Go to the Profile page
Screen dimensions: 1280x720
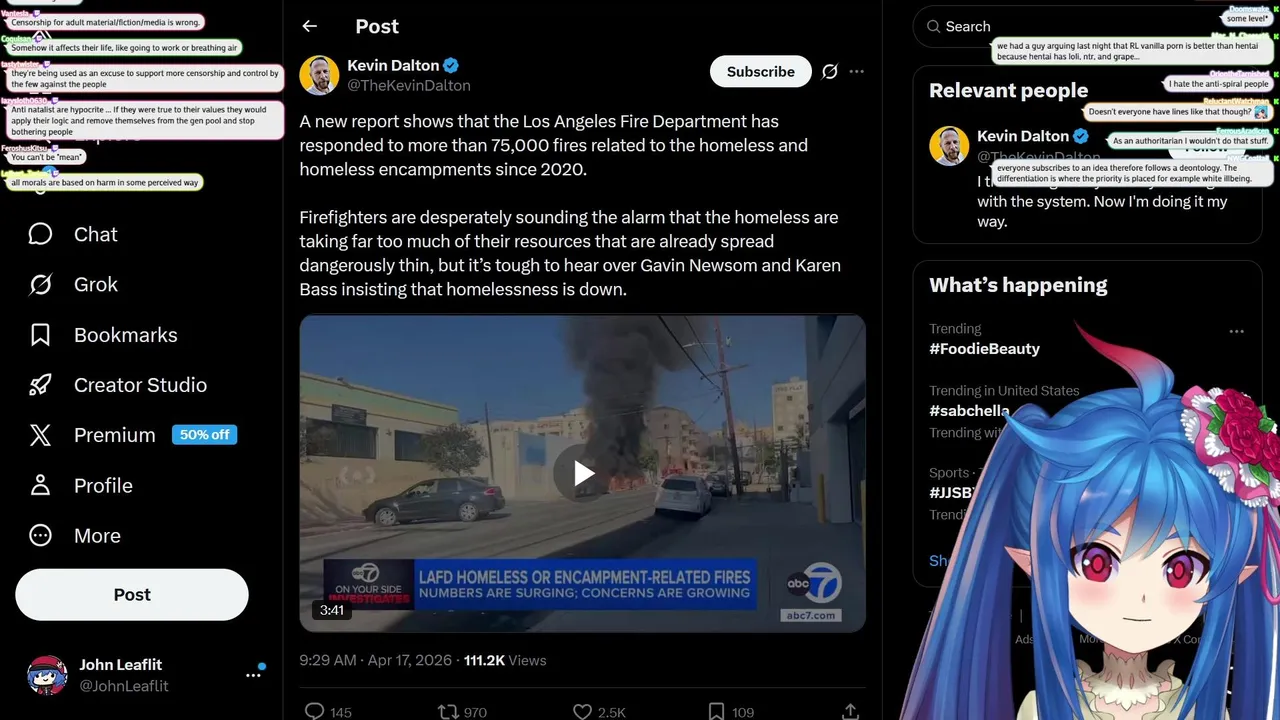pyautogui.click(x=80, y=486)
